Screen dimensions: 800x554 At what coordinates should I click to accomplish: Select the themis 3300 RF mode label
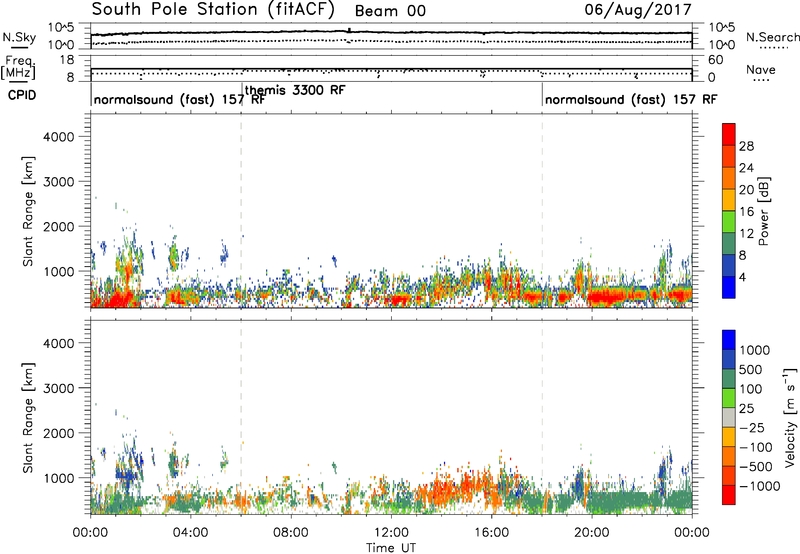[x=295, y=90]
